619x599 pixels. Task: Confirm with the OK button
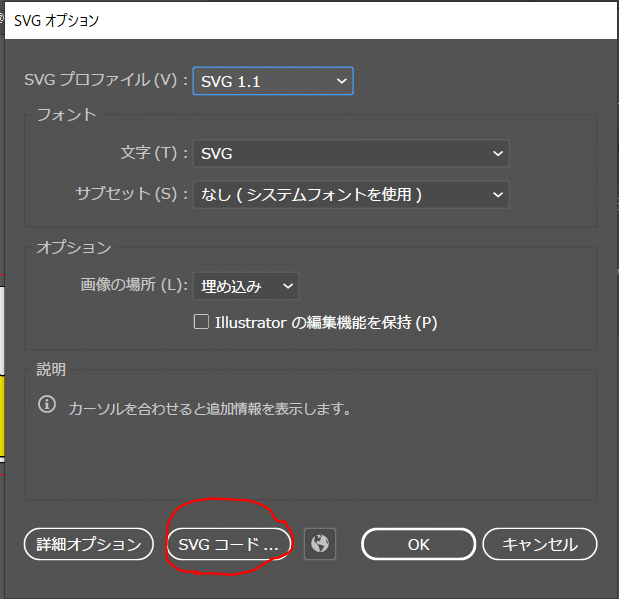point(418,544)
